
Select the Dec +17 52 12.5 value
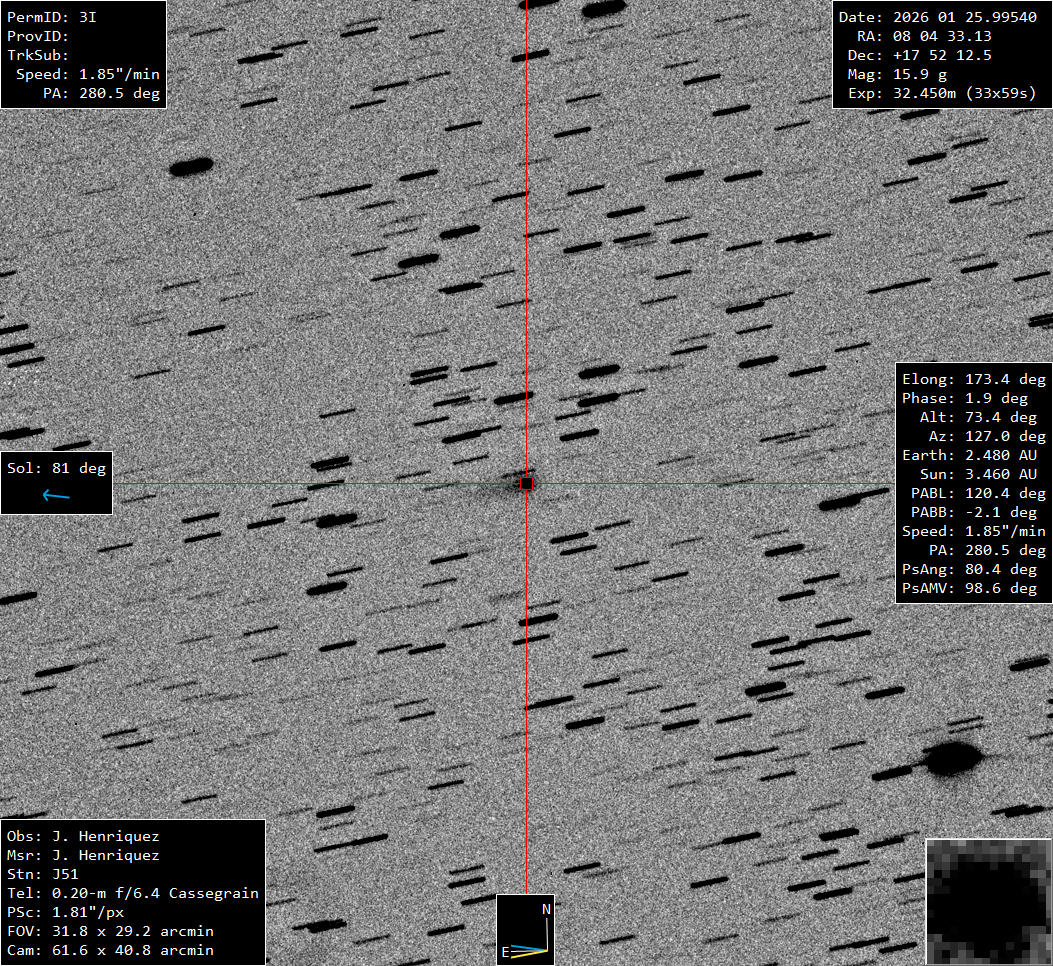coord(937,55)
